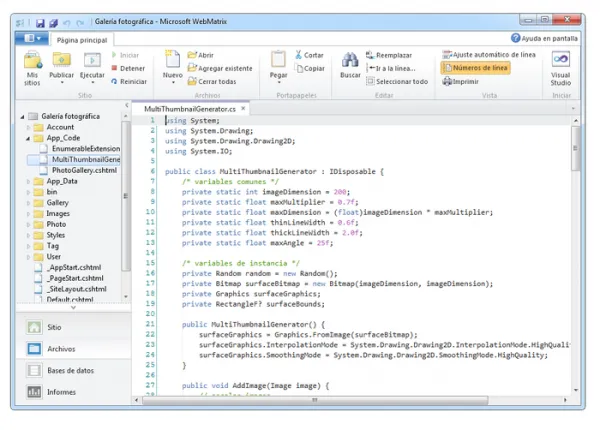Close the MultiThumbnailGenerator.cs tab
Image resolution: width=600 pixels, height=430 pixels.
click(x=243, y=109)
